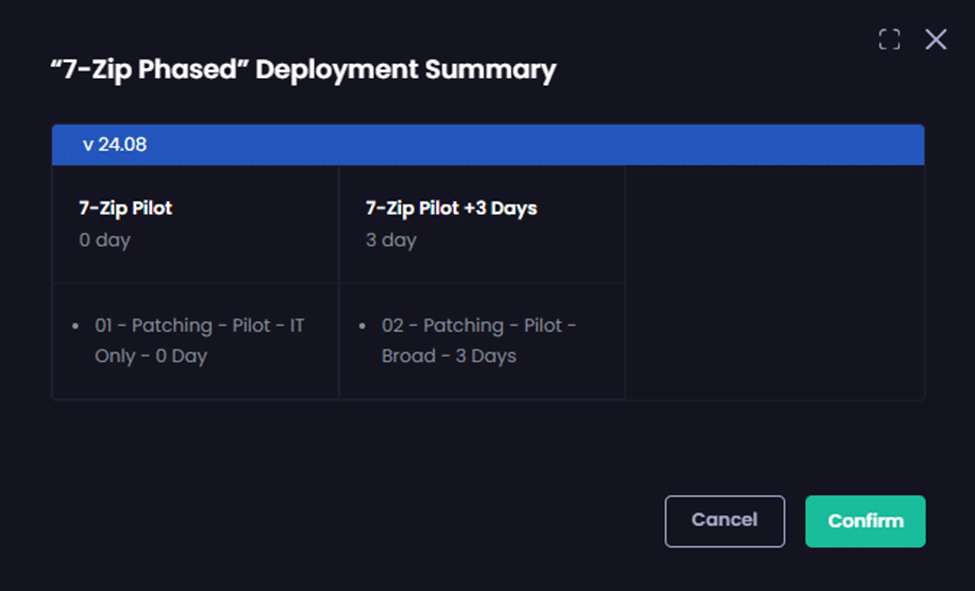Select the v 24.08 version label
Screen dimensions: 975x591
(x=114, y=145)
